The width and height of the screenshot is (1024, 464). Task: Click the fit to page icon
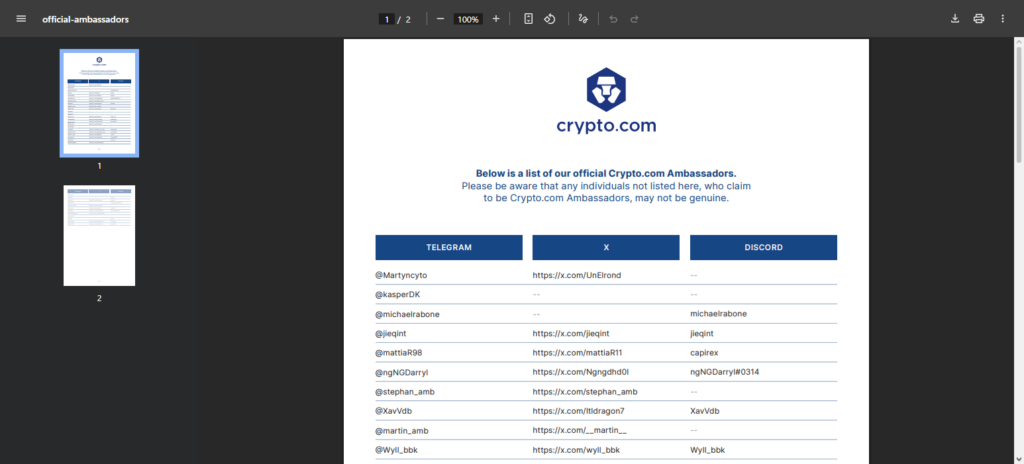coord(528,19)
